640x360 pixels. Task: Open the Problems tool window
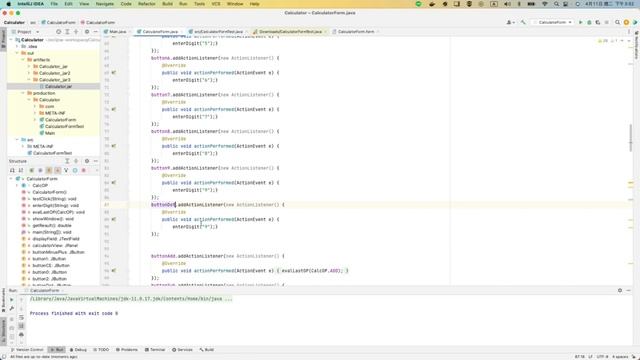127,350
